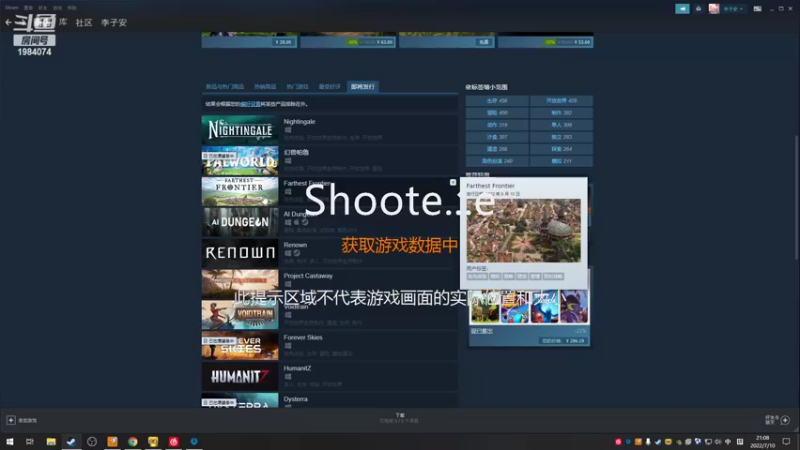Open the Project Castaway capsule image
The image size is (800, 450).
[240, 284]
